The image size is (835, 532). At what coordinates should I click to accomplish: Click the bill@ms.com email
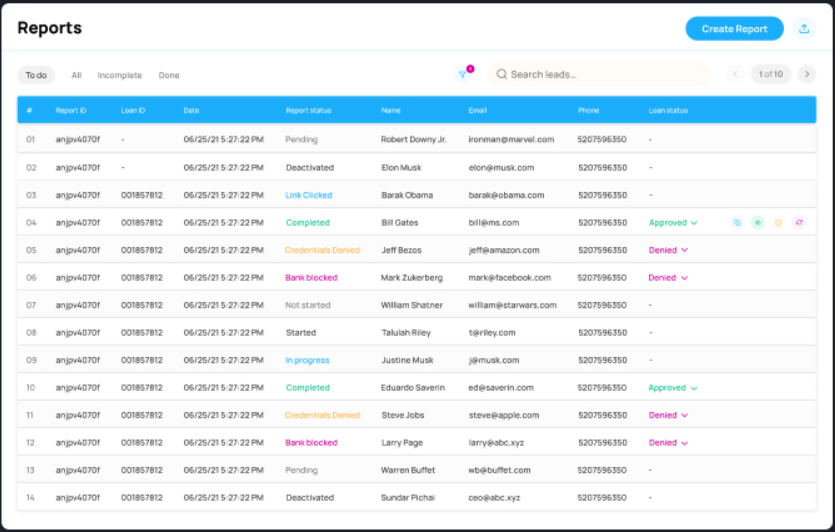[x=494, y=223]
